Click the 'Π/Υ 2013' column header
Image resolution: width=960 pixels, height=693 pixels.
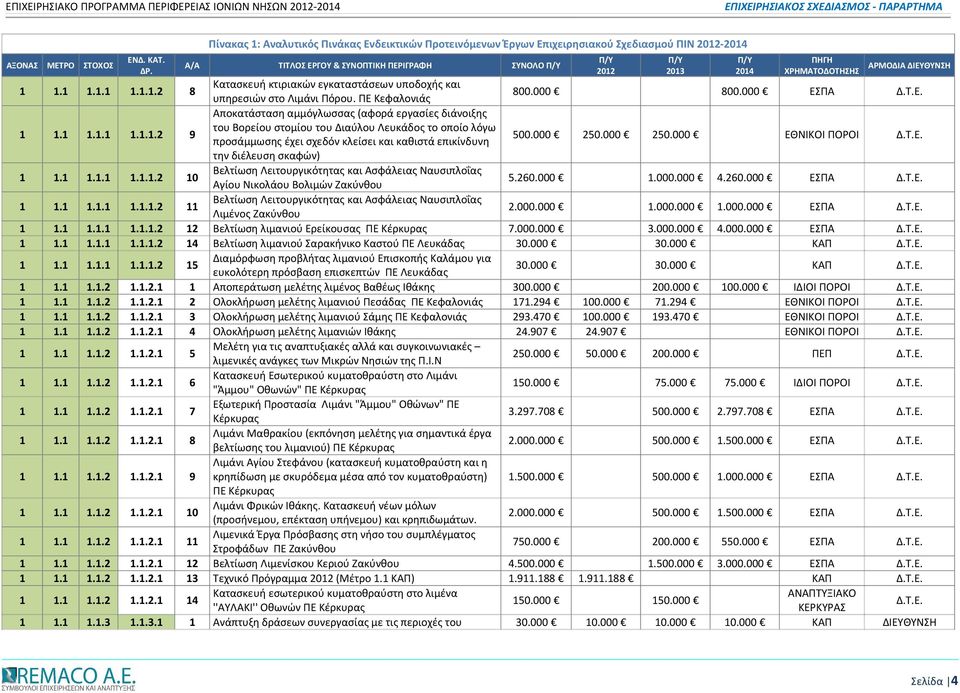(675, 66)
